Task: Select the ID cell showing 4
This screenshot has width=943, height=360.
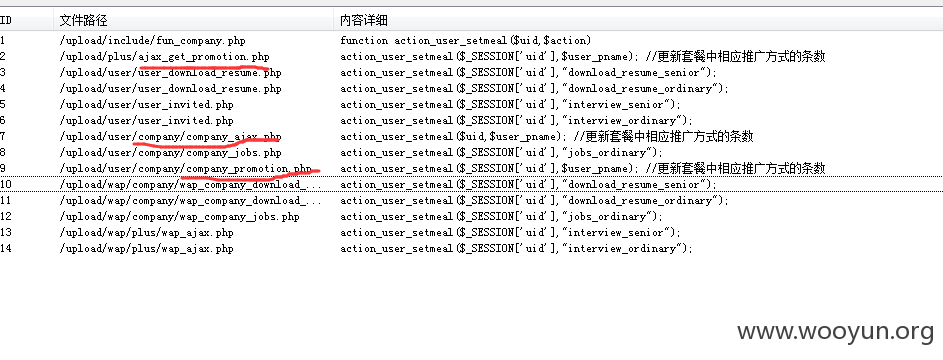Action: click(x=2, y=89)
